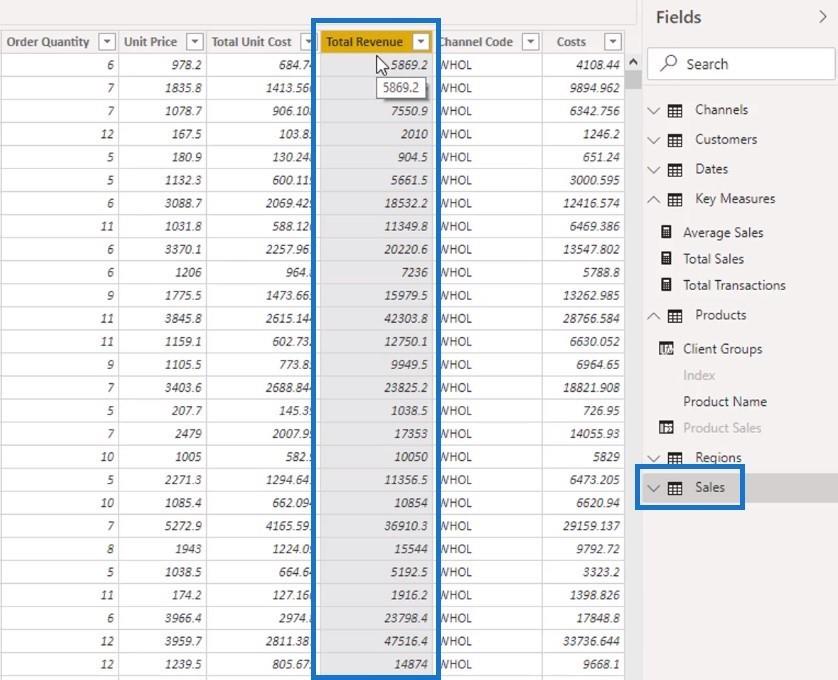This screenshot has height=680, width=838.
Task: Click the Customers table icon
Action: 675,141
